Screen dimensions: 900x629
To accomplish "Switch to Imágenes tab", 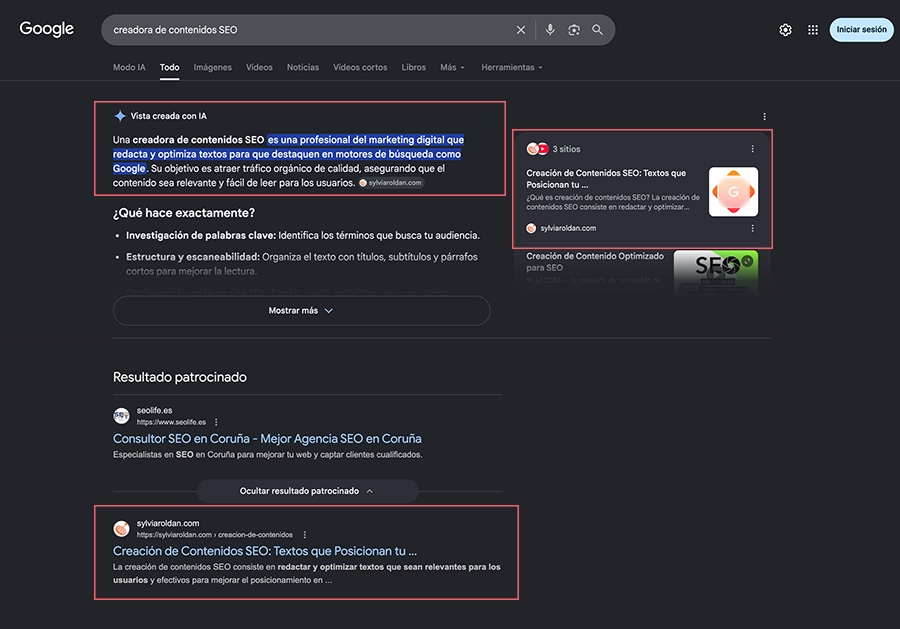I will (x=212, y=67).
